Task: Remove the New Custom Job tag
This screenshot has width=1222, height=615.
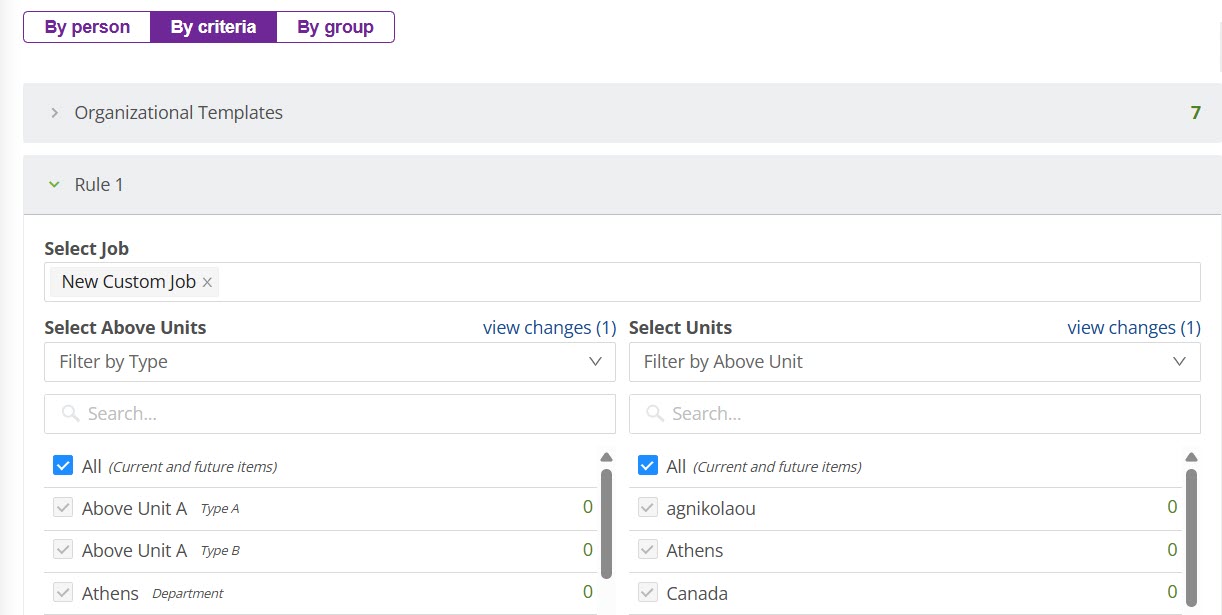Action: pos(207,283)
